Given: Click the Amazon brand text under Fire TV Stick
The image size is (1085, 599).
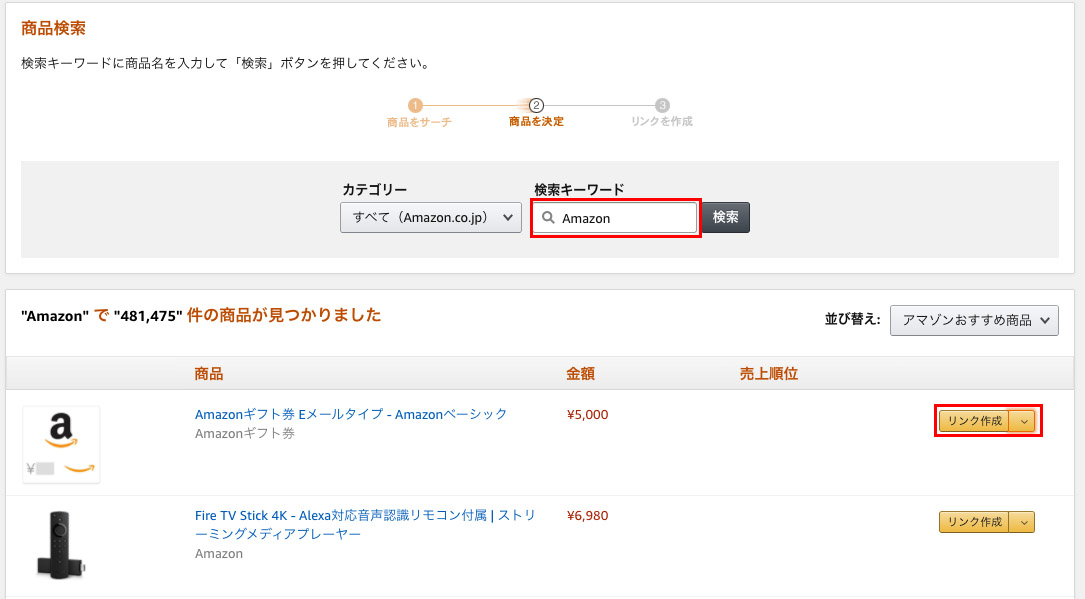Looking at the screenshot, I should (x=219, y=554).
